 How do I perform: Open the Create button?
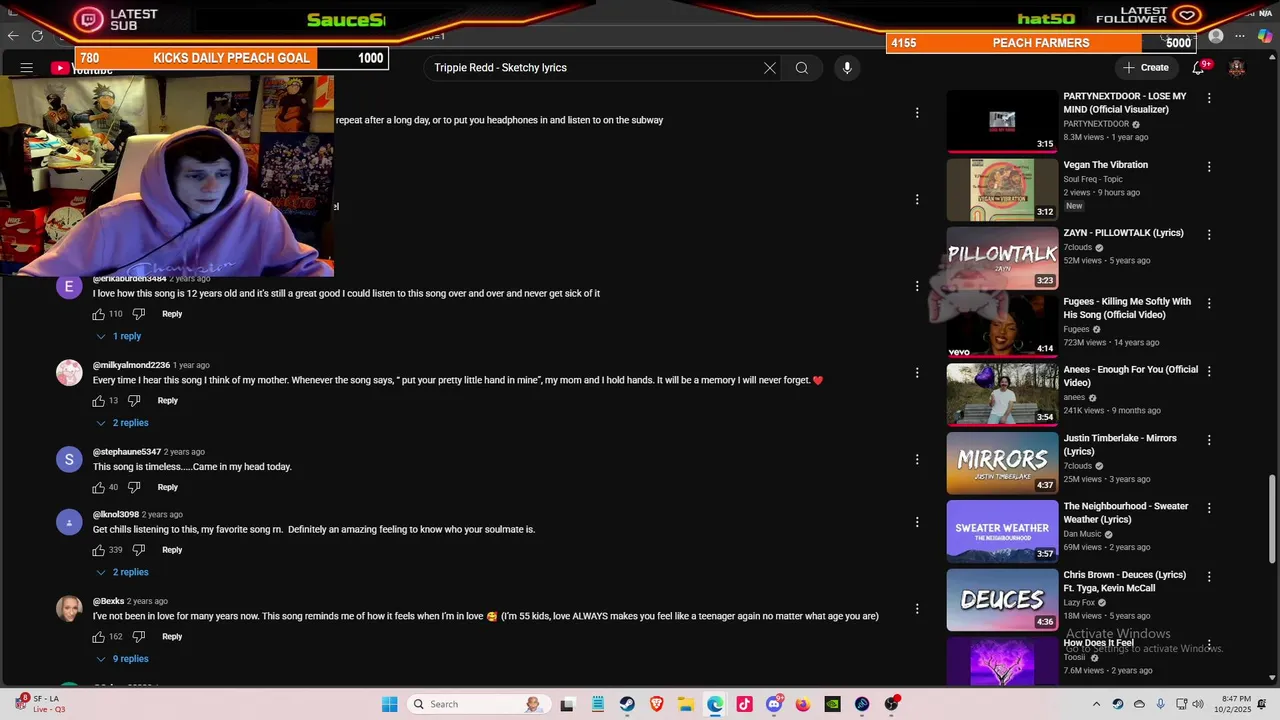tap(1146, 68)
